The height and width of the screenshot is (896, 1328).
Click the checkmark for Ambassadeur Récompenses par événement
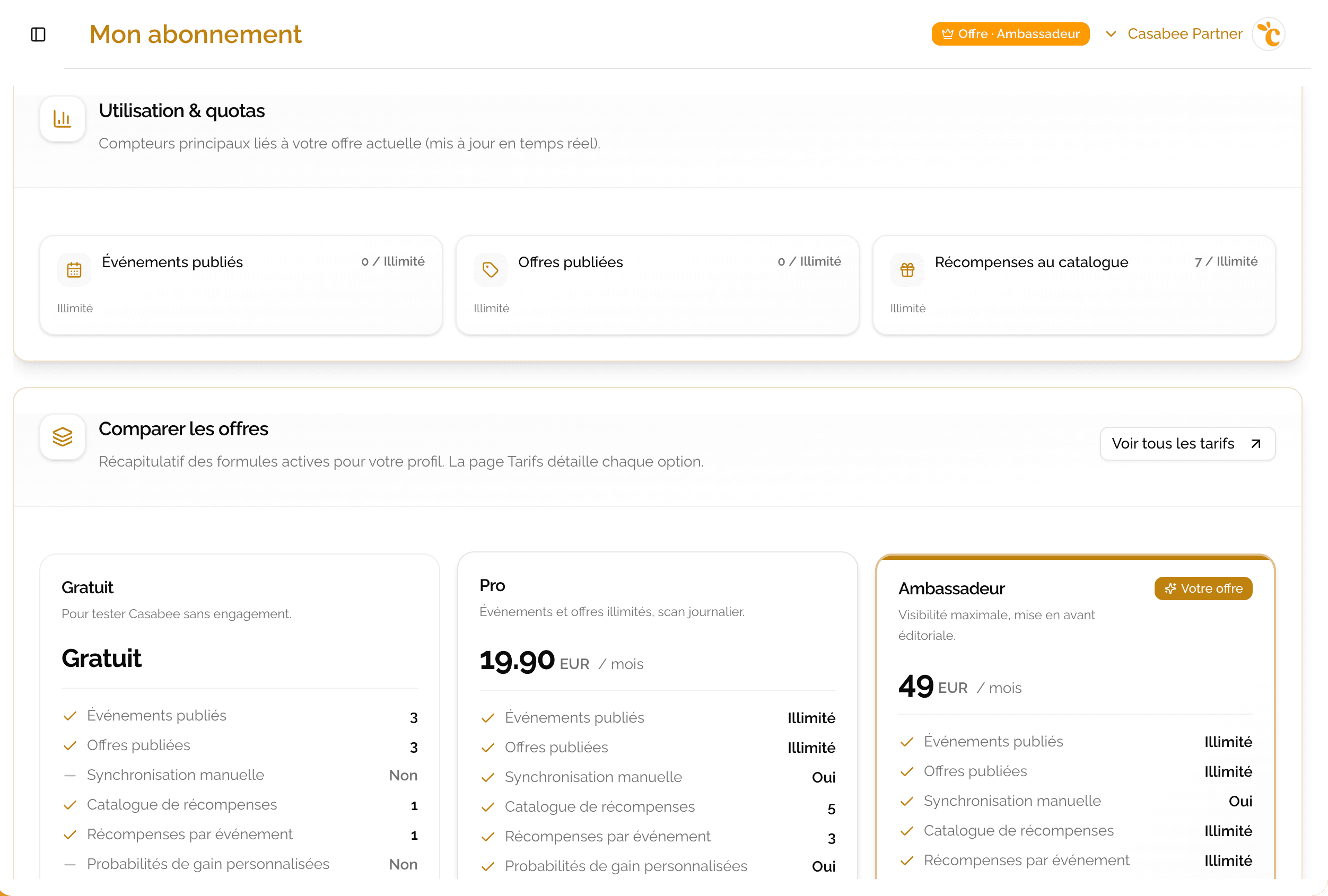pyautogui.click(x=906, y=861)
